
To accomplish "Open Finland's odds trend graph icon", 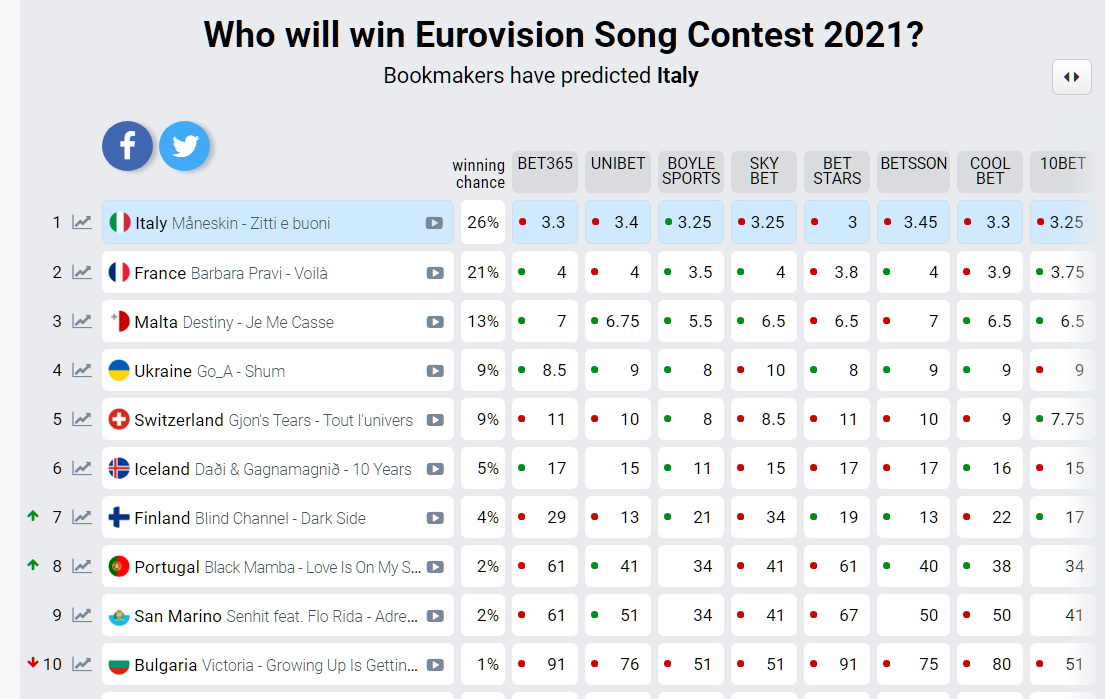I will tap(82, 518).
